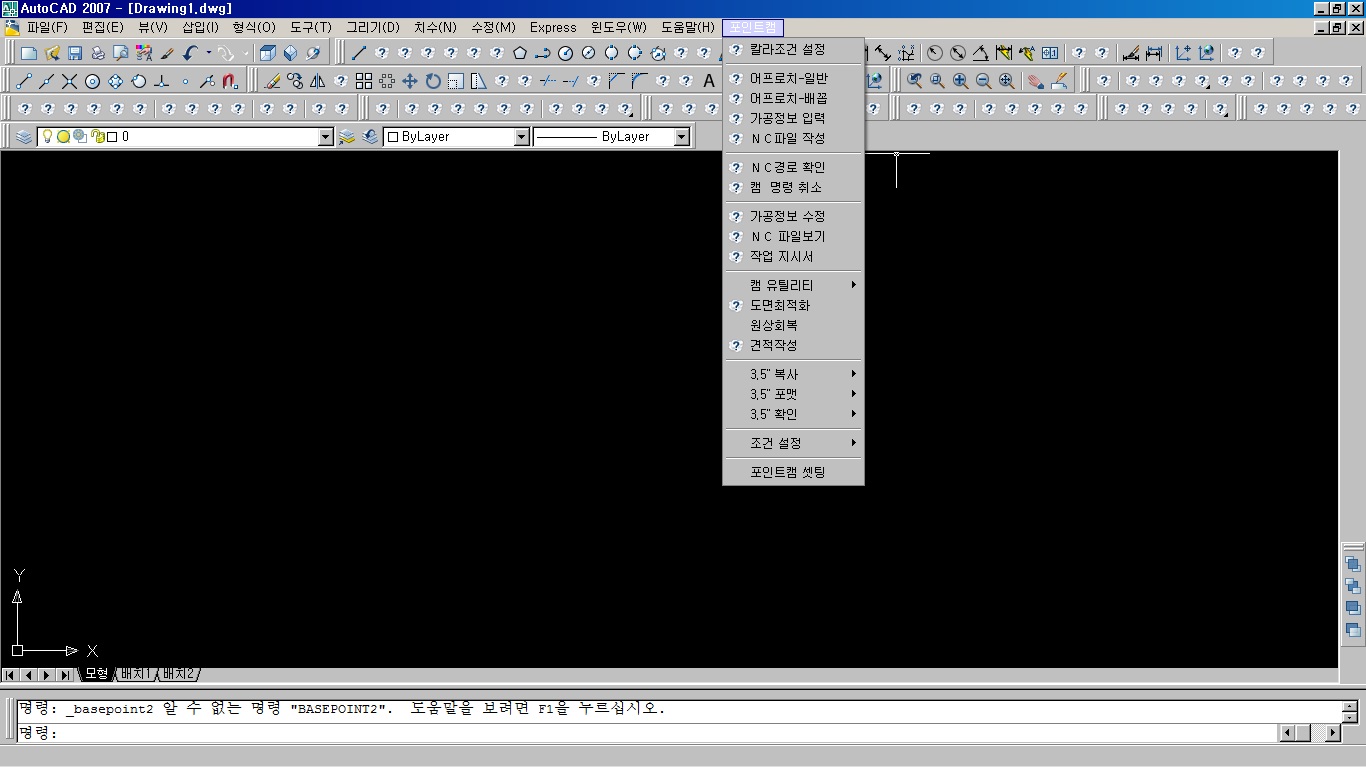Click the Zoom Out minus icon
The height and width of the screenshot is (768, 1366).
(x=984, y=81)
